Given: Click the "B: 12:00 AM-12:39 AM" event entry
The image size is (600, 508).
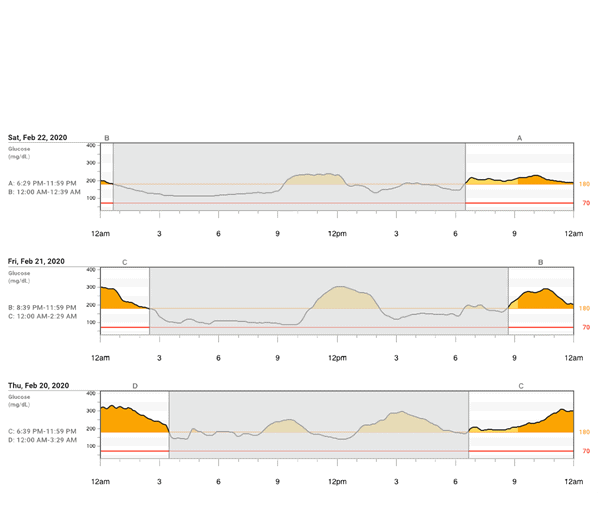Looking at the screenshot, I should [x=44, y=192].
